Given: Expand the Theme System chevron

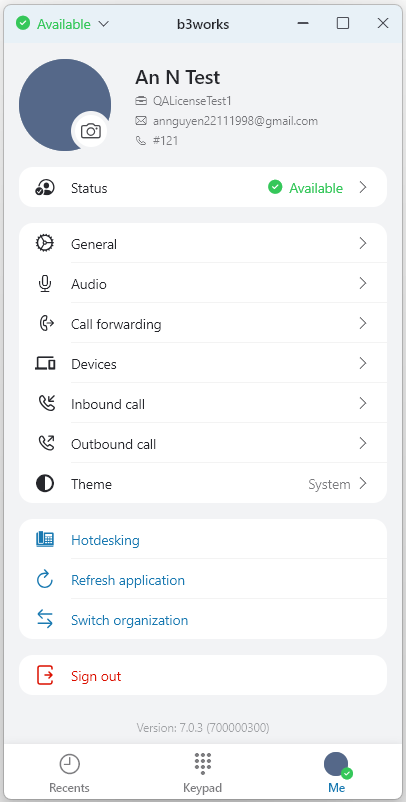Looking at the screenshot, I should pos(363,483).
